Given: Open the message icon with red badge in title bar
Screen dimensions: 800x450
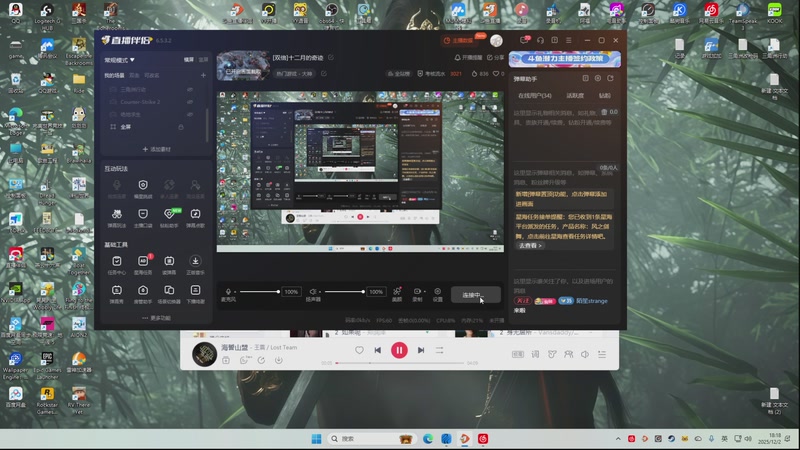Looking at the screenshot, I should pos(524,40).
